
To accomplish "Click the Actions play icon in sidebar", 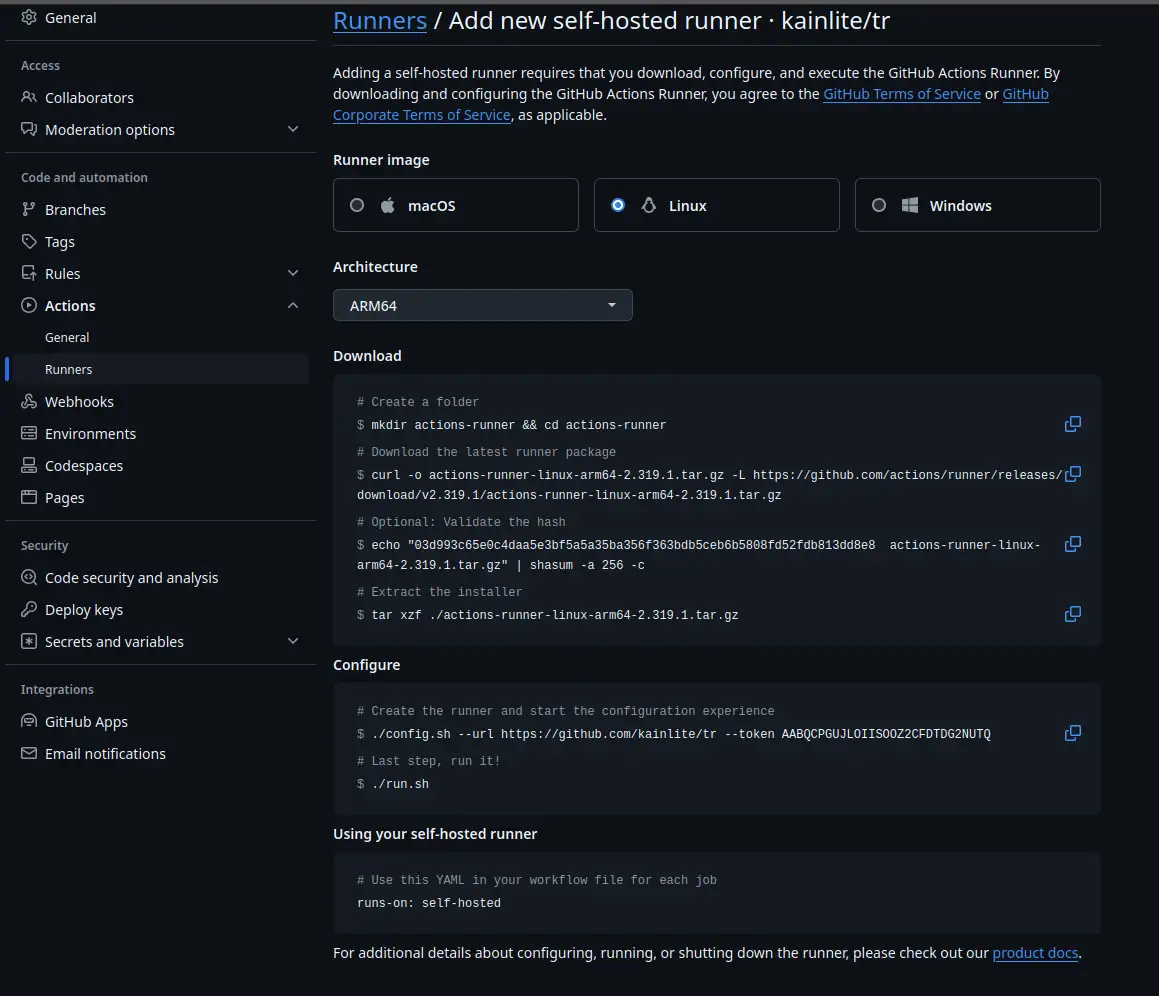I will 29,305.
